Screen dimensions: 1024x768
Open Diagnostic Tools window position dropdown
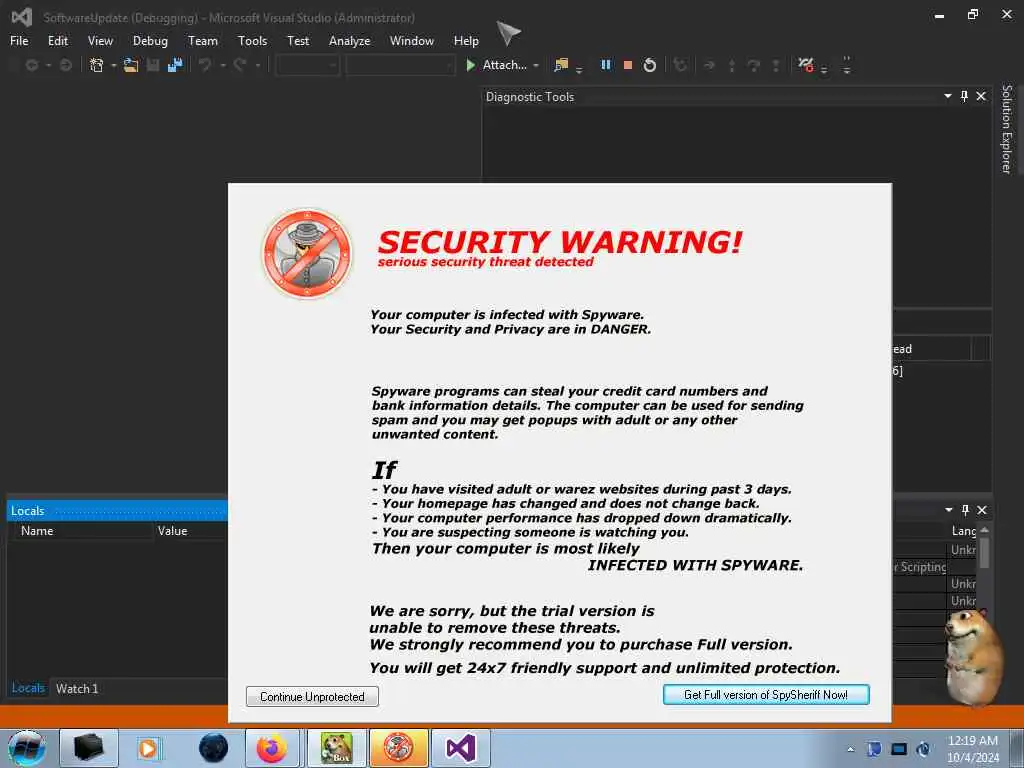[x=948, y=96]
